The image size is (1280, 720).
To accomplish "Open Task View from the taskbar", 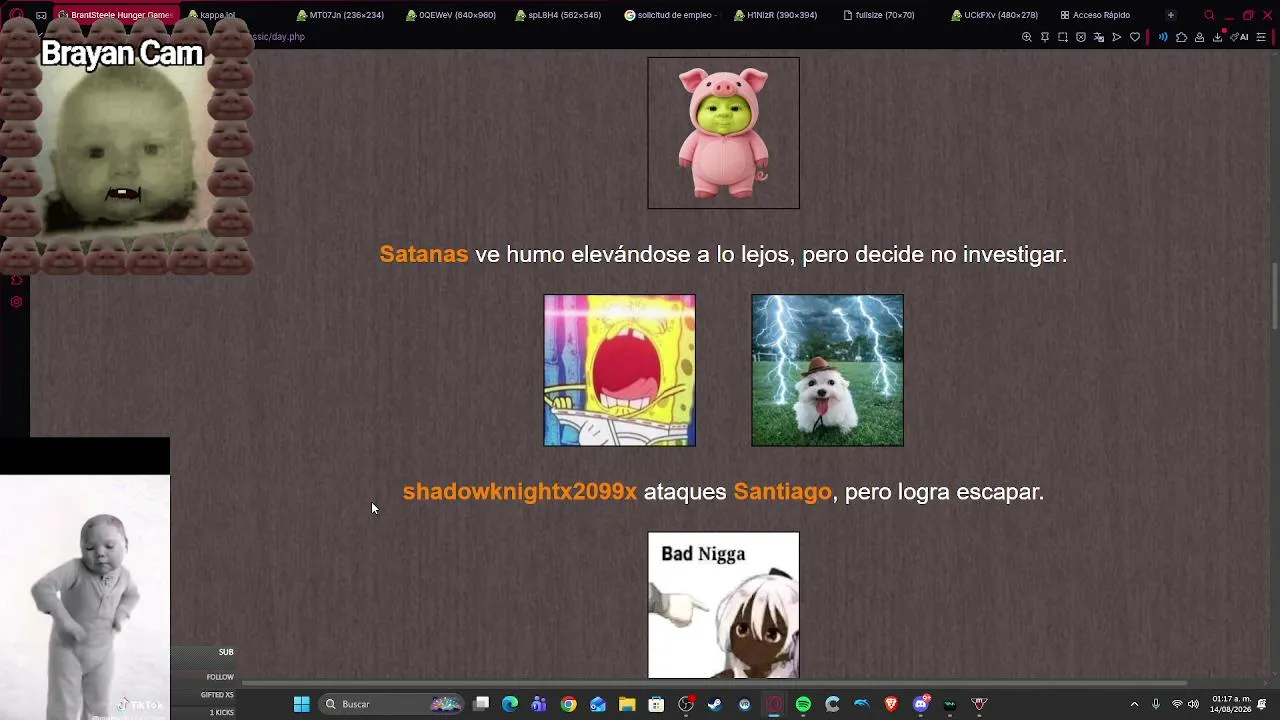I will pyautogui.click(x=481, y=704).
